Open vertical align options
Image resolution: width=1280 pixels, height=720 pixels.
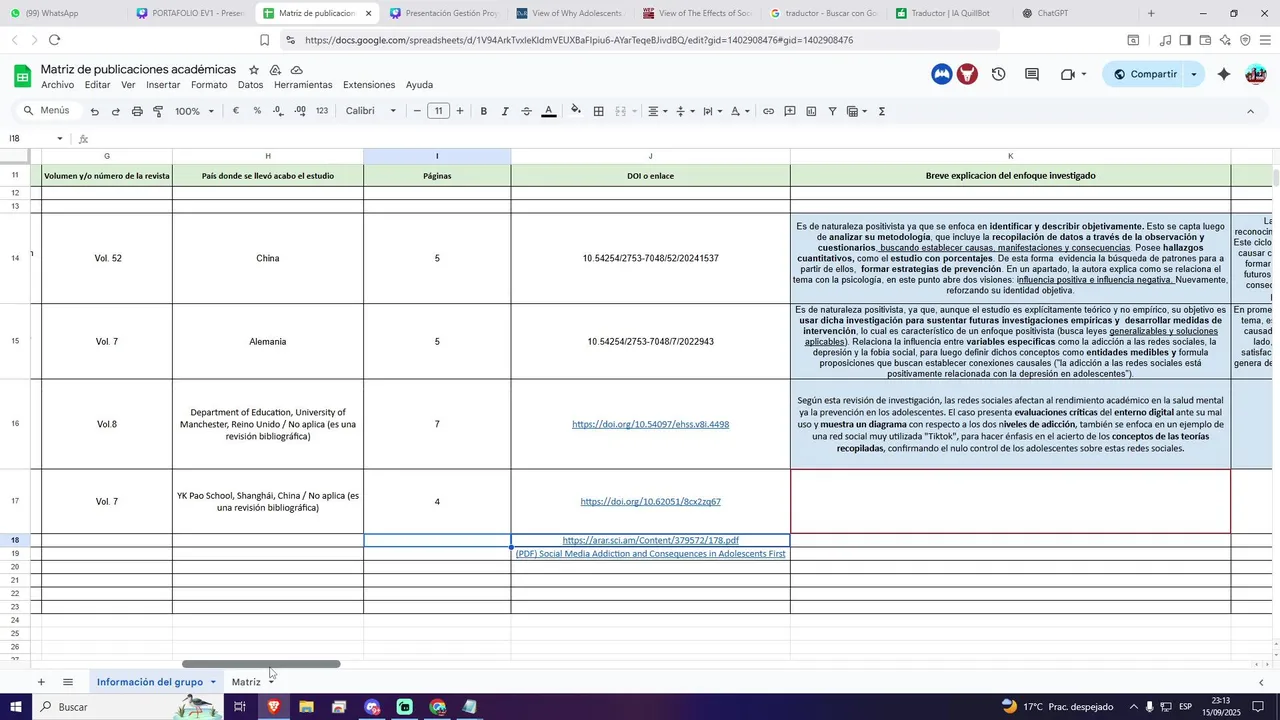[x=685, y=111]
